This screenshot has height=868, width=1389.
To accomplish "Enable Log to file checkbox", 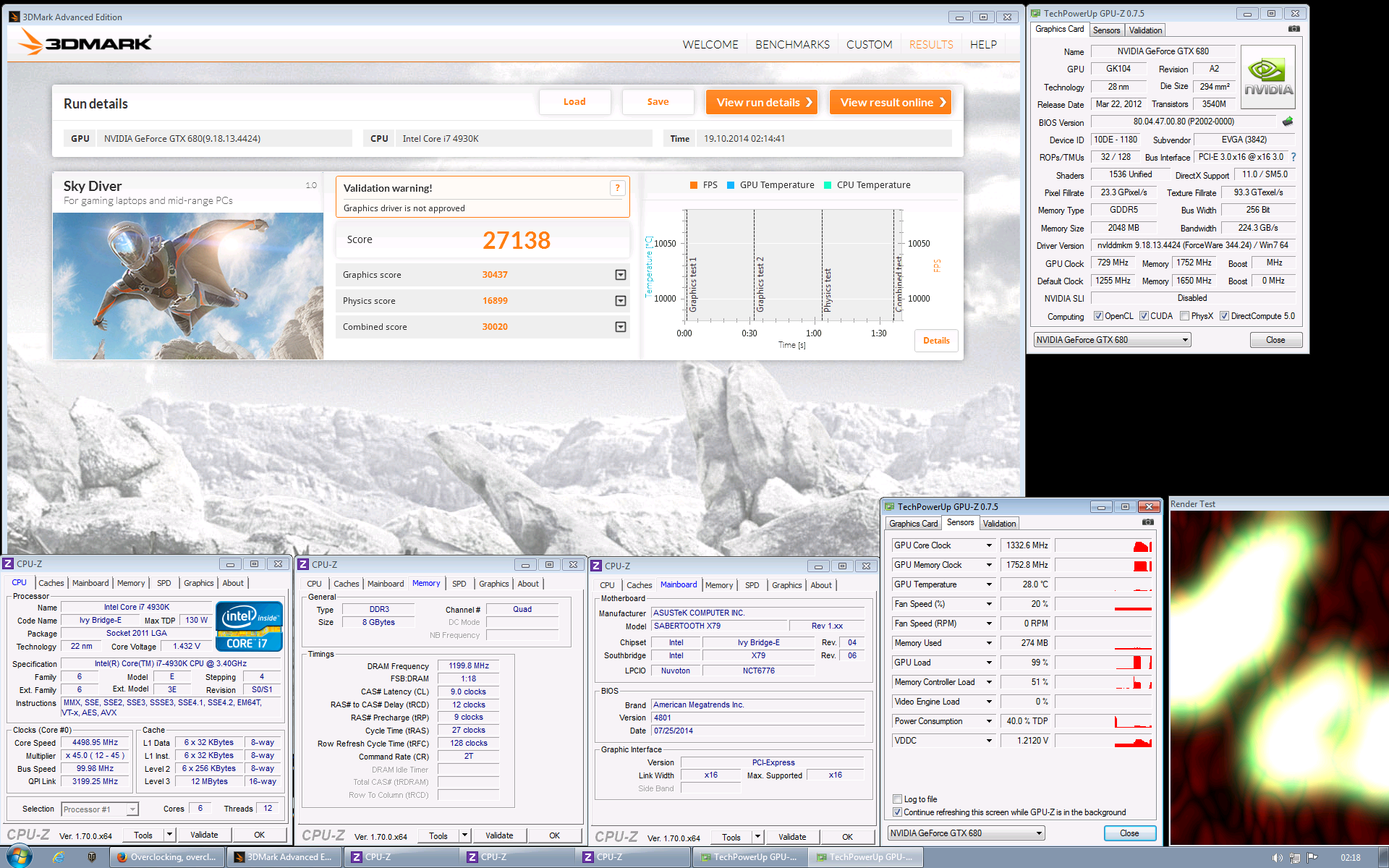I will [897, 799].
